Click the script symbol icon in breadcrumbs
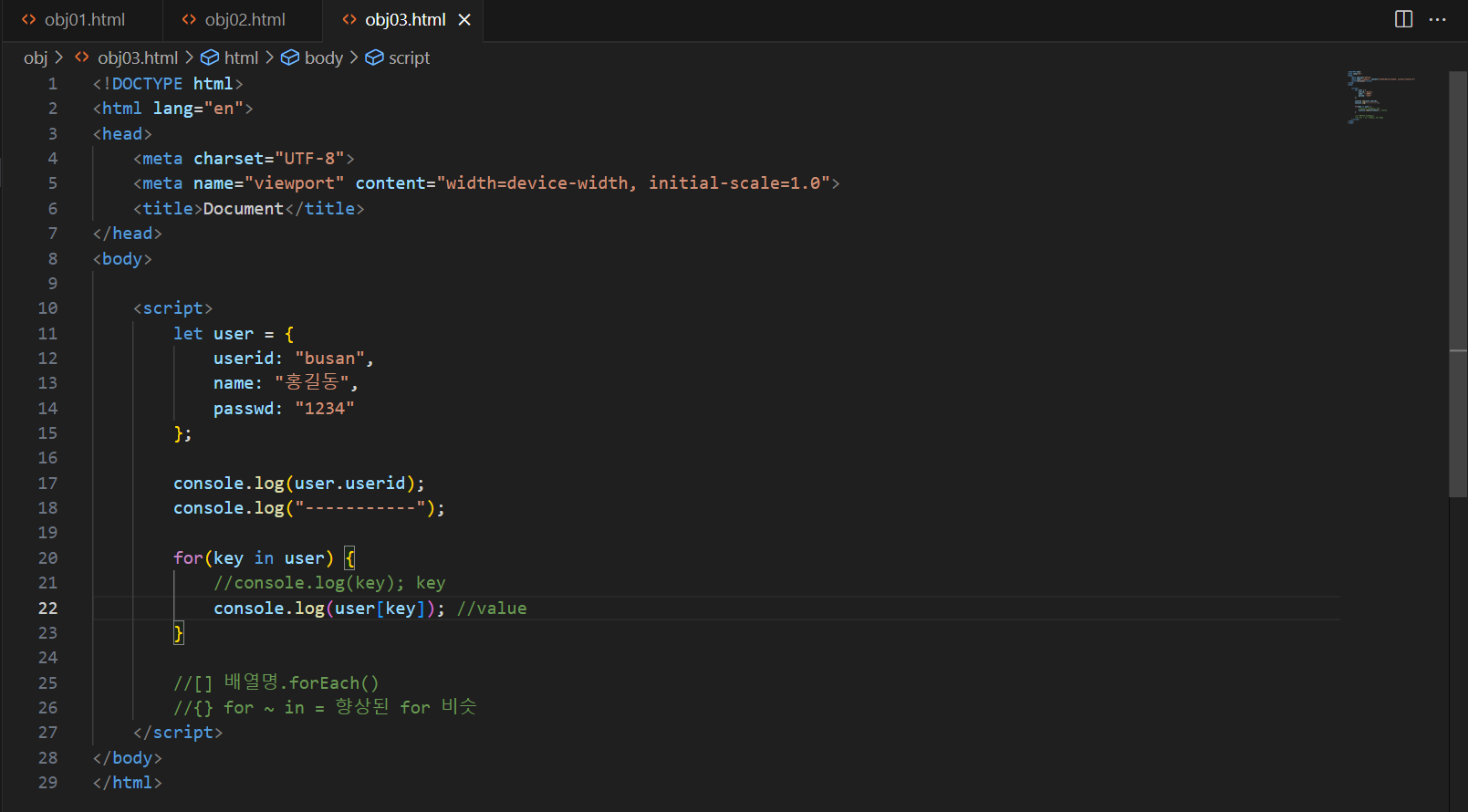This screenshot has width=1468, height=812. coord(374,57)
